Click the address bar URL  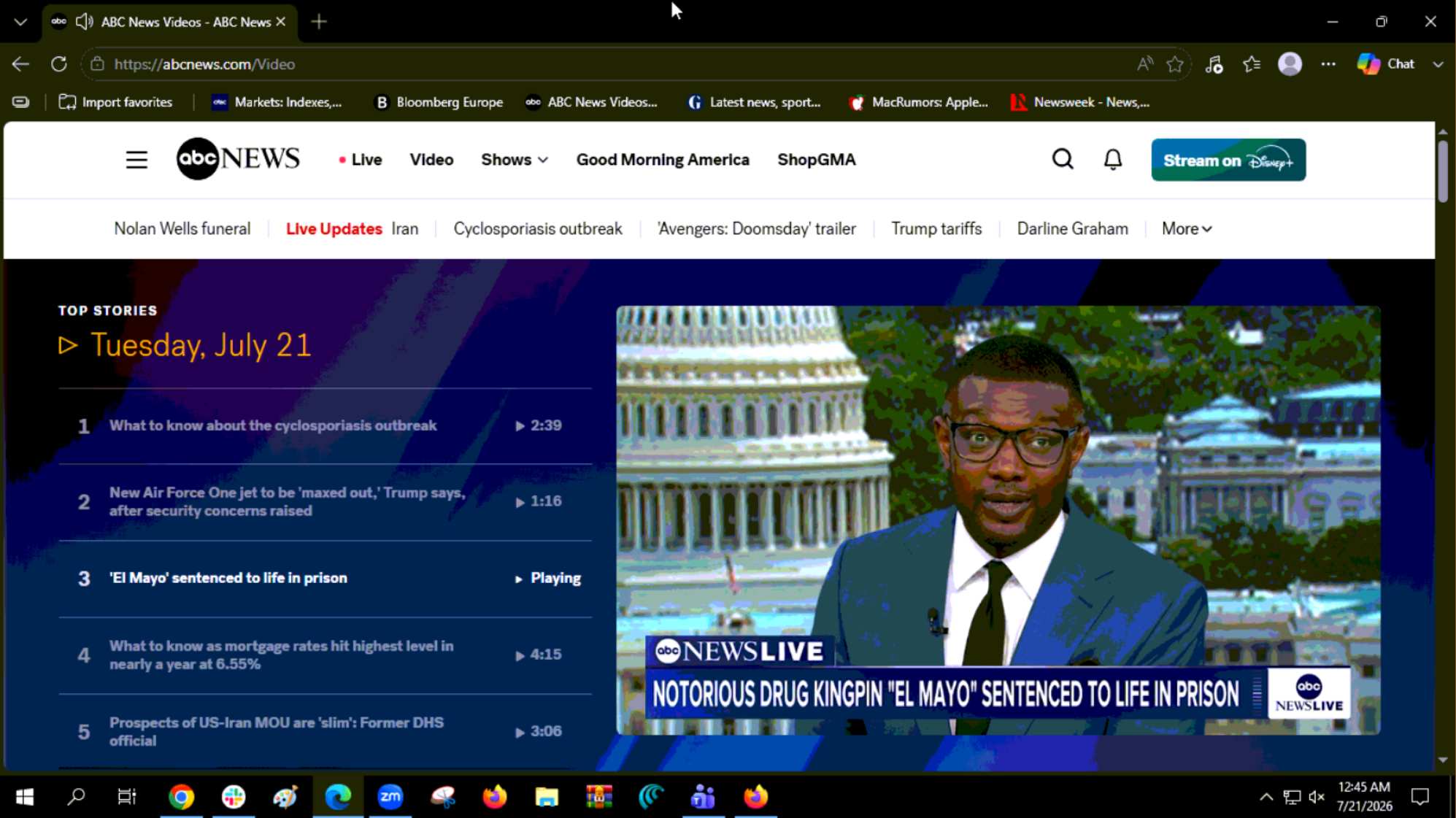pos(204,64)
